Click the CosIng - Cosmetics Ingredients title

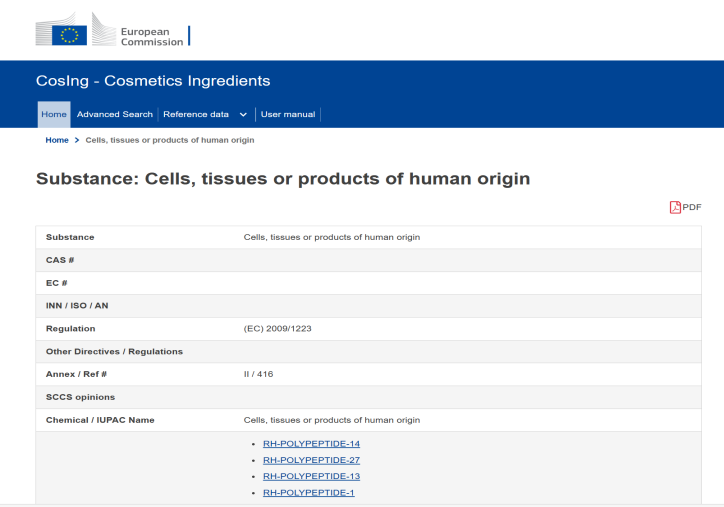[x=153, y=81]
